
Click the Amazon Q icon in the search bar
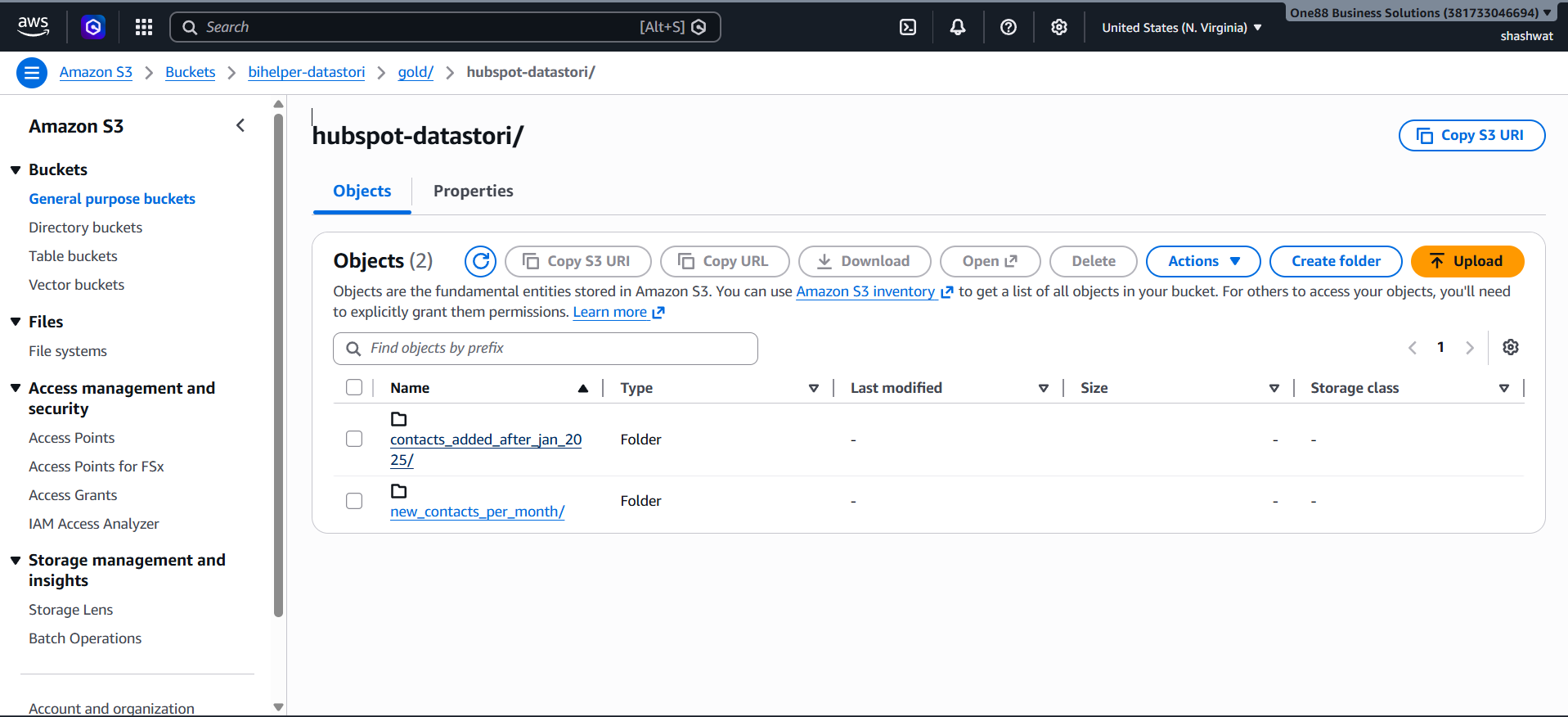(699, 27)
